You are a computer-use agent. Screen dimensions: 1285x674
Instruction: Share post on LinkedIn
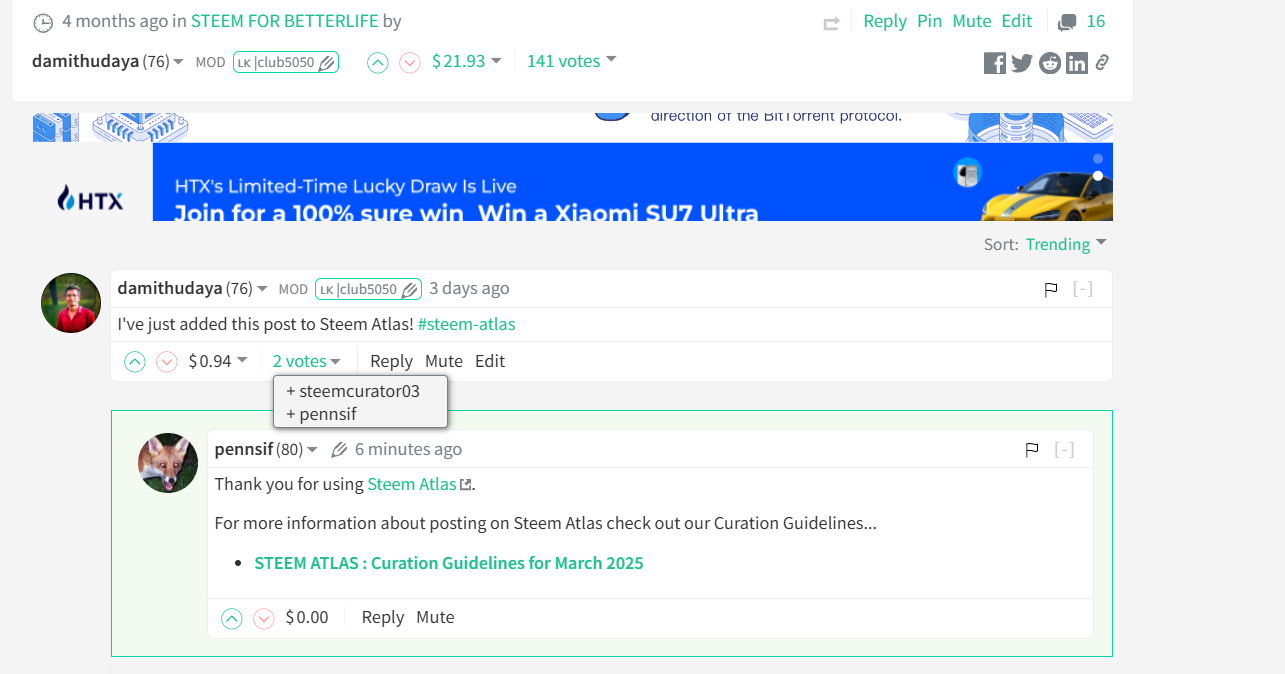click(1077, 63)
